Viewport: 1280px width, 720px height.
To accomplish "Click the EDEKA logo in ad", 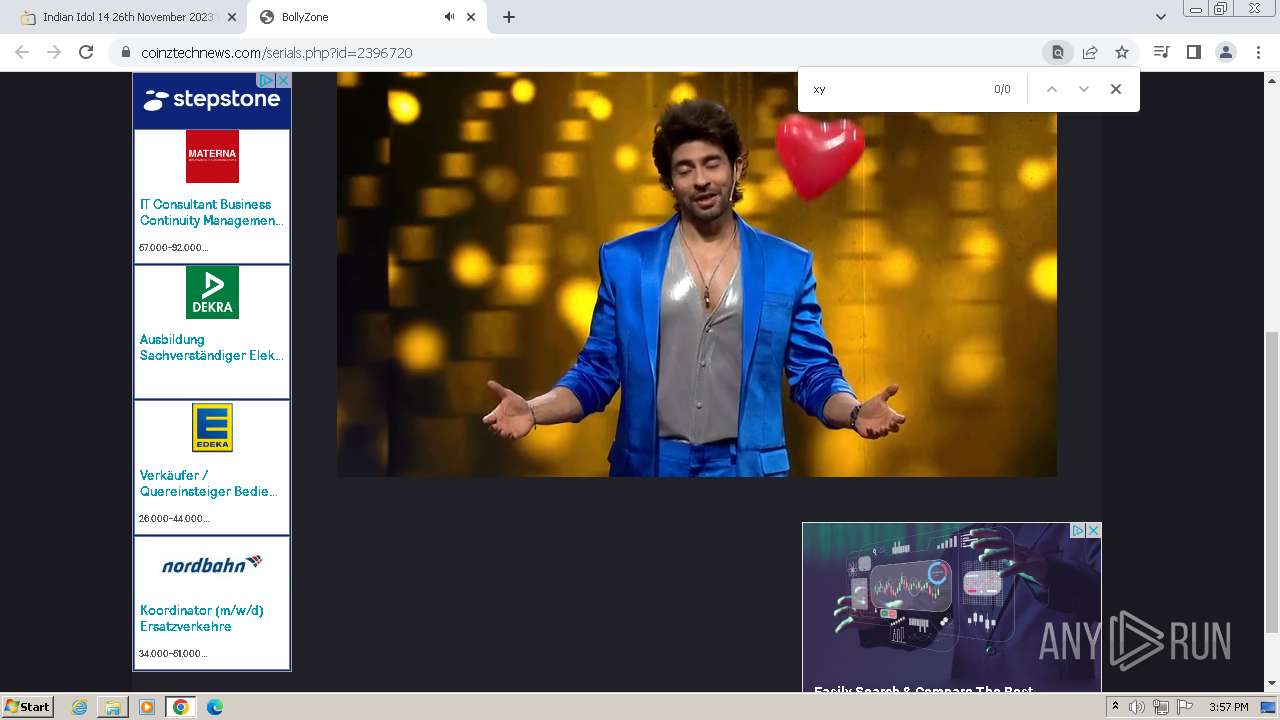I will click(212, 427).
